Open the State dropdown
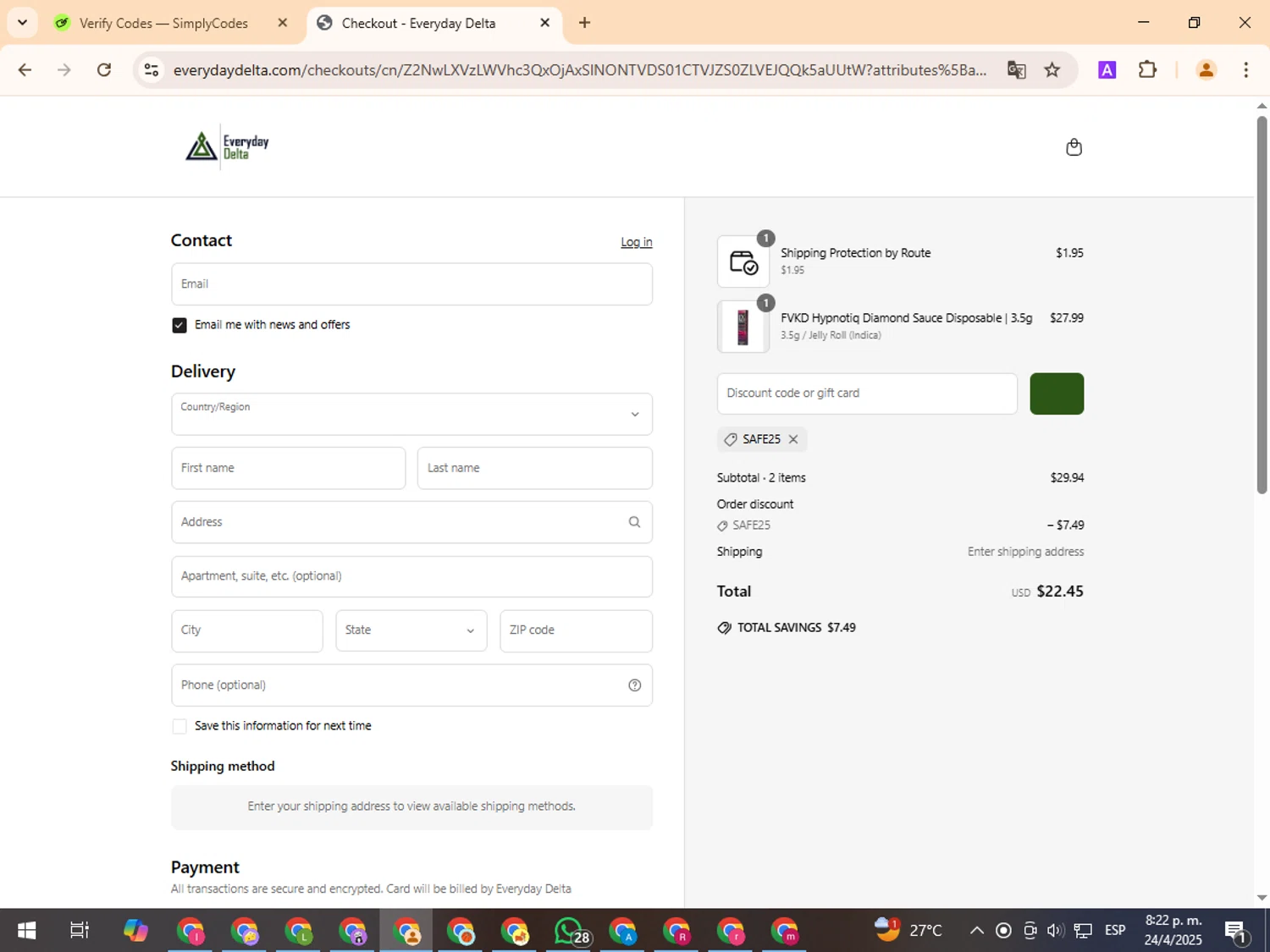Viewport: 1270px width, 952px height. 411,630
